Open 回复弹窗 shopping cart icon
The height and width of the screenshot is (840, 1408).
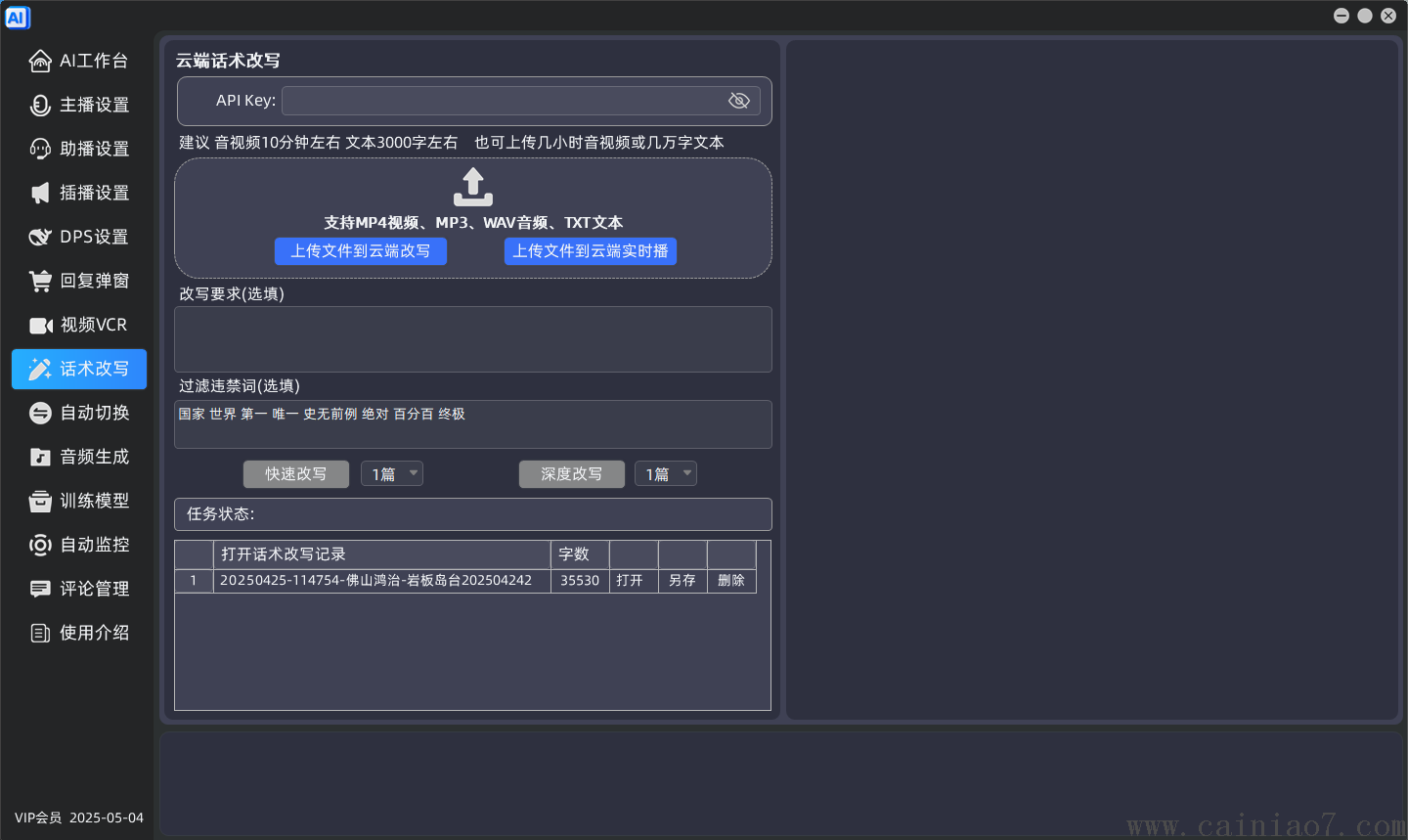tap(40, 281)
